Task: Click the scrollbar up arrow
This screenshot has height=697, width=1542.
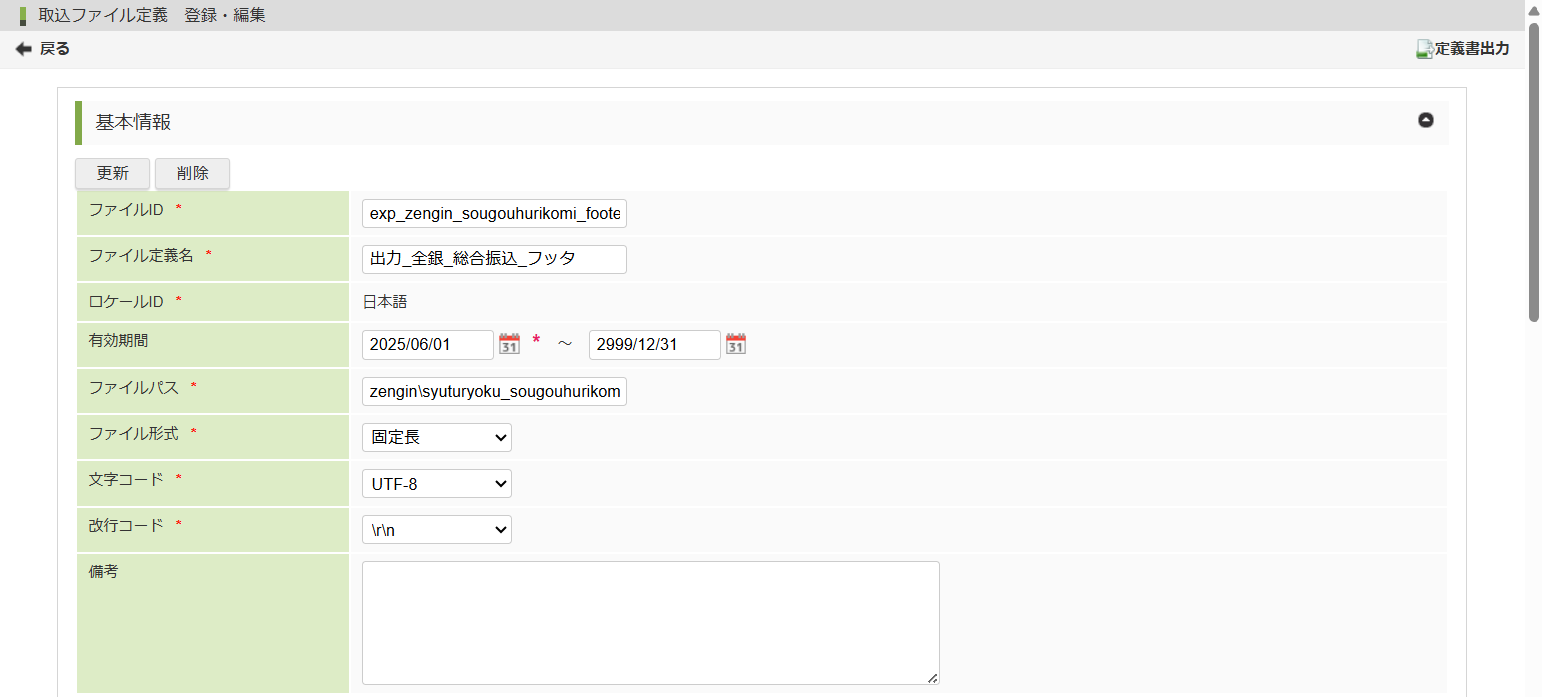Action: coord(1533,9)
